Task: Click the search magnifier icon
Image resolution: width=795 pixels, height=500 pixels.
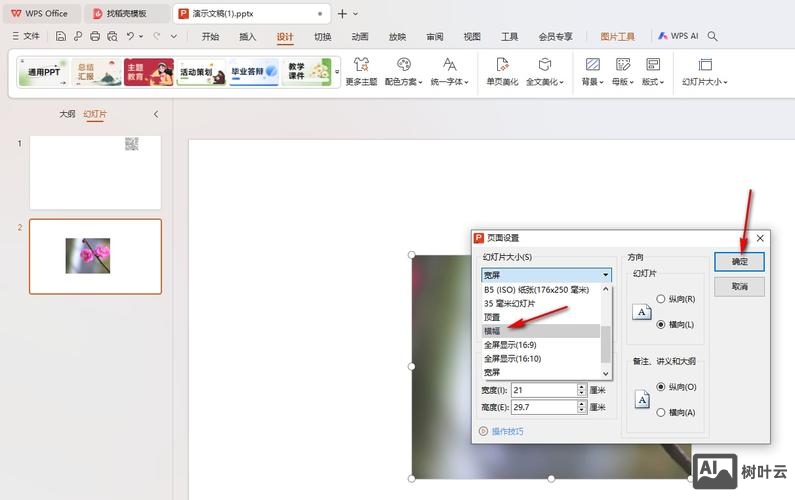Action: (x=712, y=36)
